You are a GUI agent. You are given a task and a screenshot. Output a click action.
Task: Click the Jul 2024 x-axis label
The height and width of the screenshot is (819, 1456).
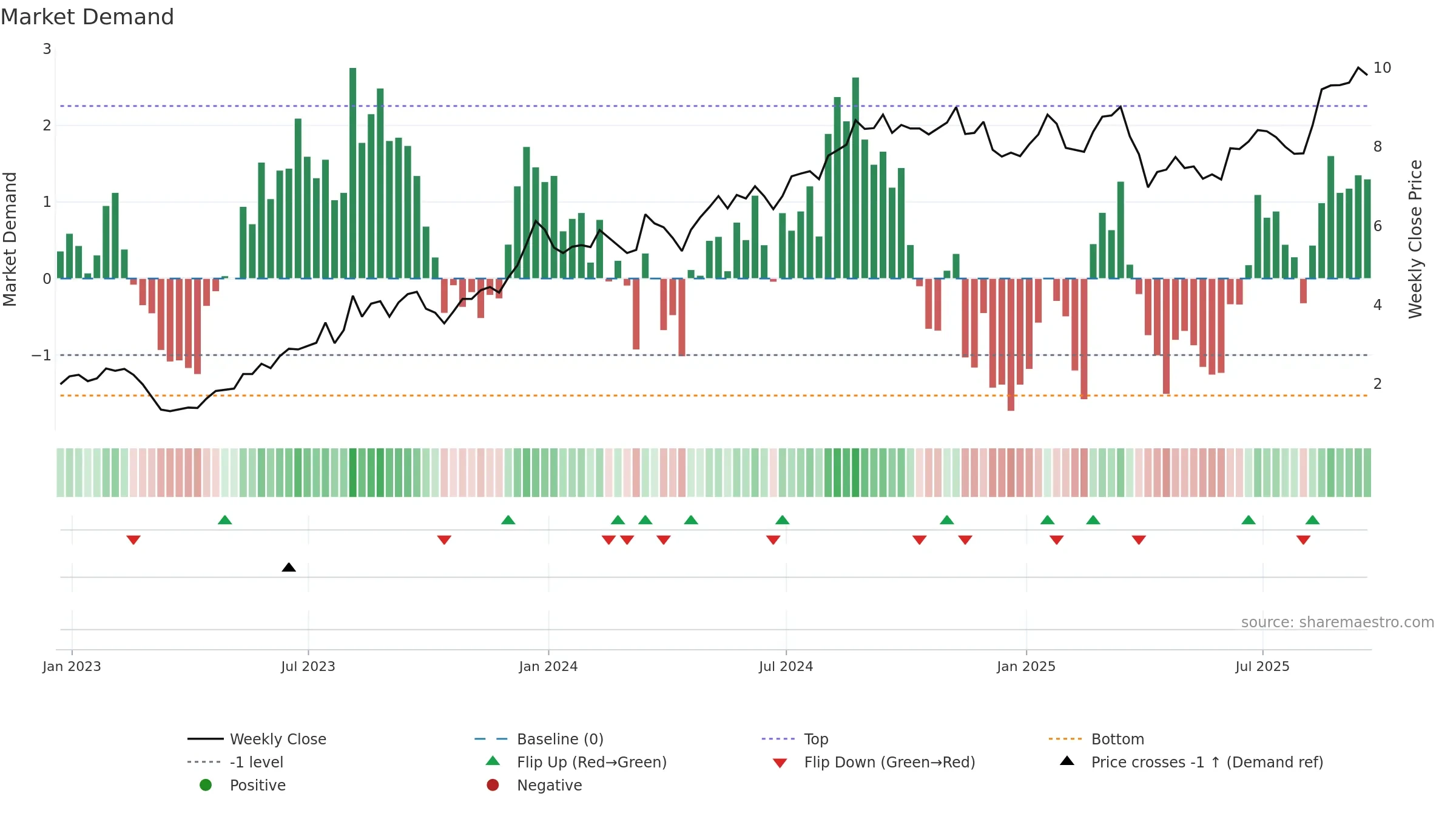tap(786, 666)
